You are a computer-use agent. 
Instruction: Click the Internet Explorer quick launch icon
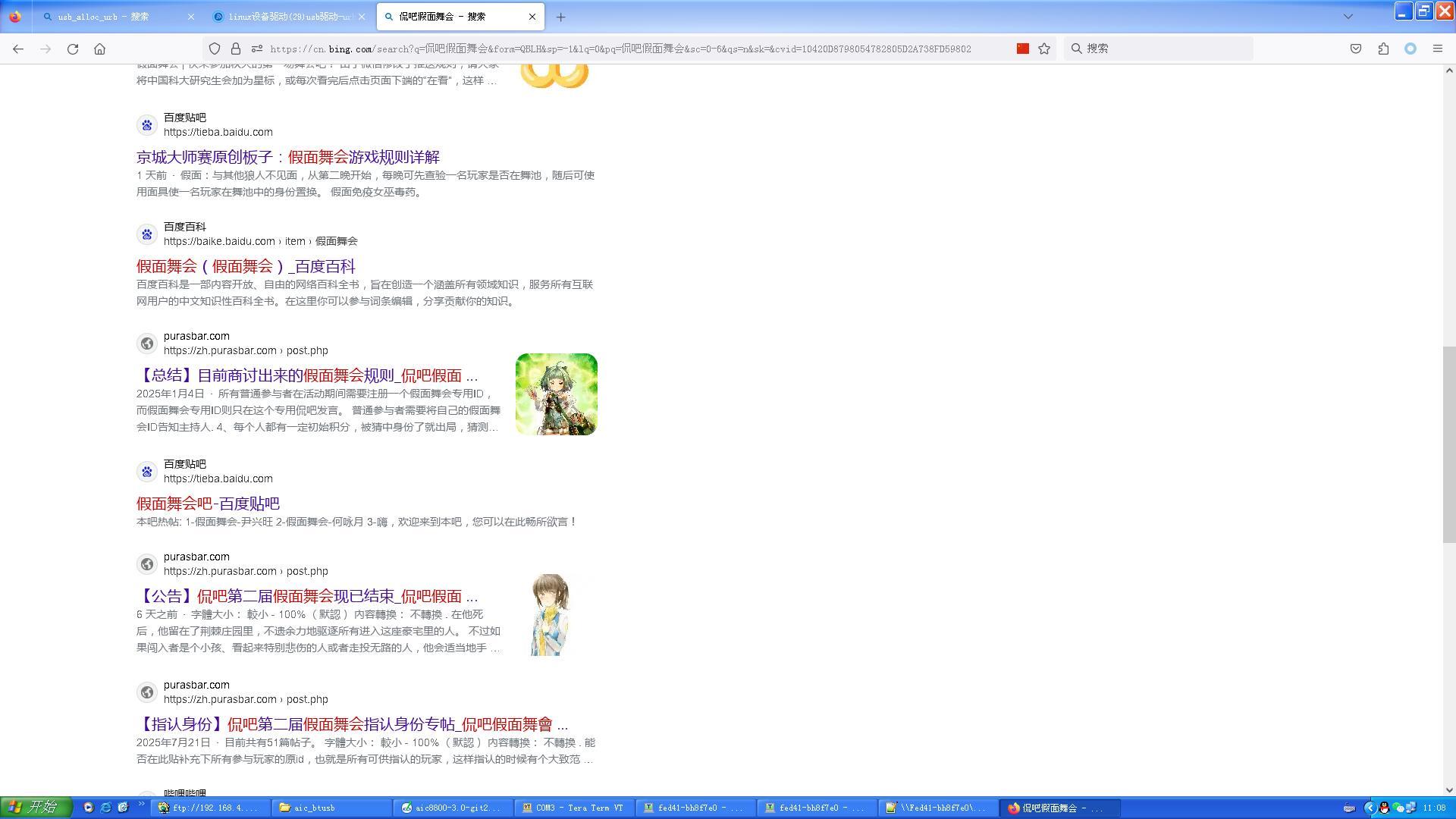(105, 808)
